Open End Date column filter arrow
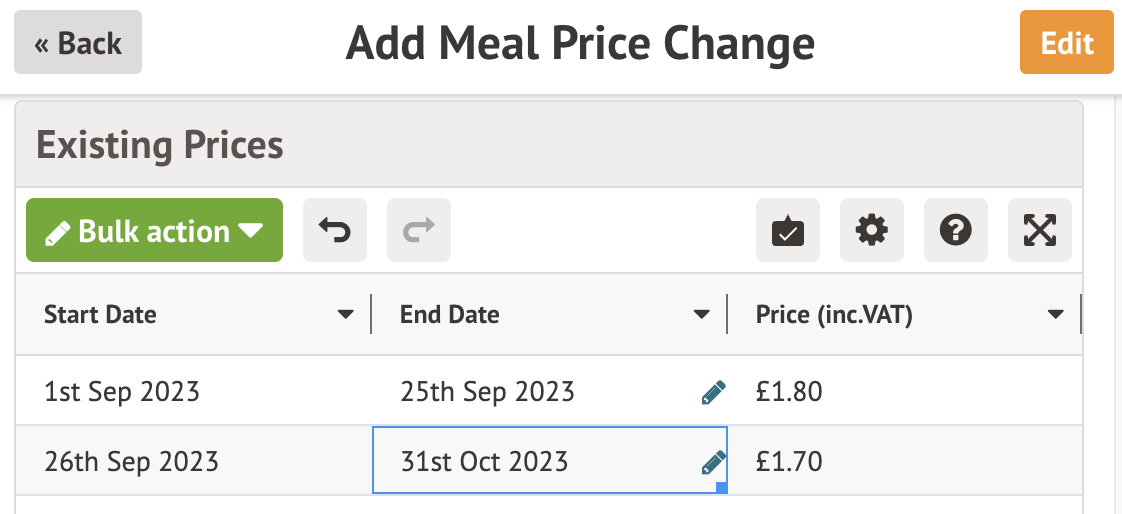1122x514 pixels. tap(702, 315)
